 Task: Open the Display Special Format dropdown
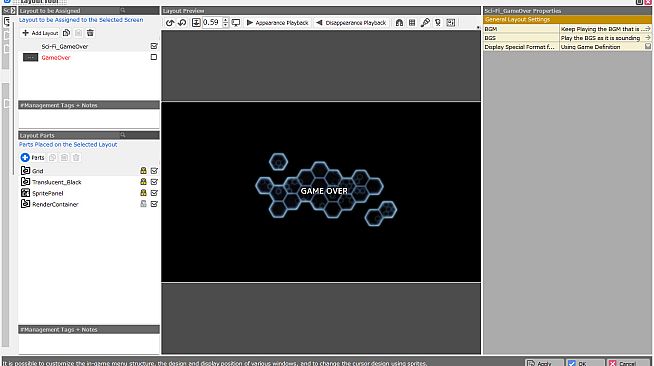pyautogui.click(x=648, y=47)
